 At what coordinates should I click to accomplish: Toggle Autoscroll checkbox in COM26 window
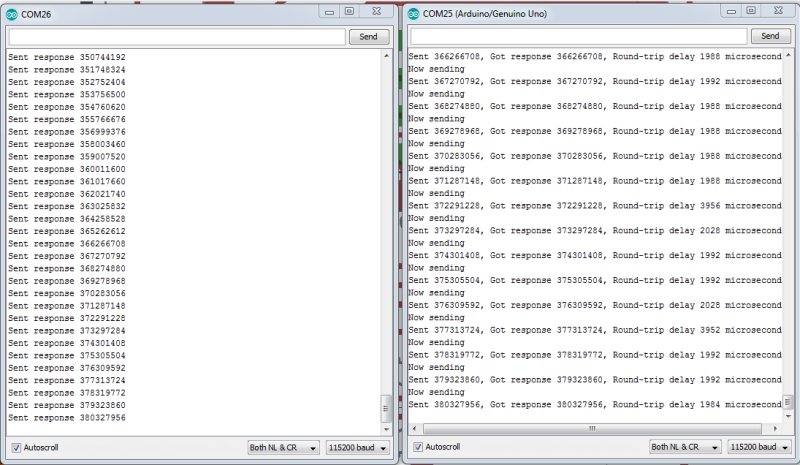(x=16, y=448)
